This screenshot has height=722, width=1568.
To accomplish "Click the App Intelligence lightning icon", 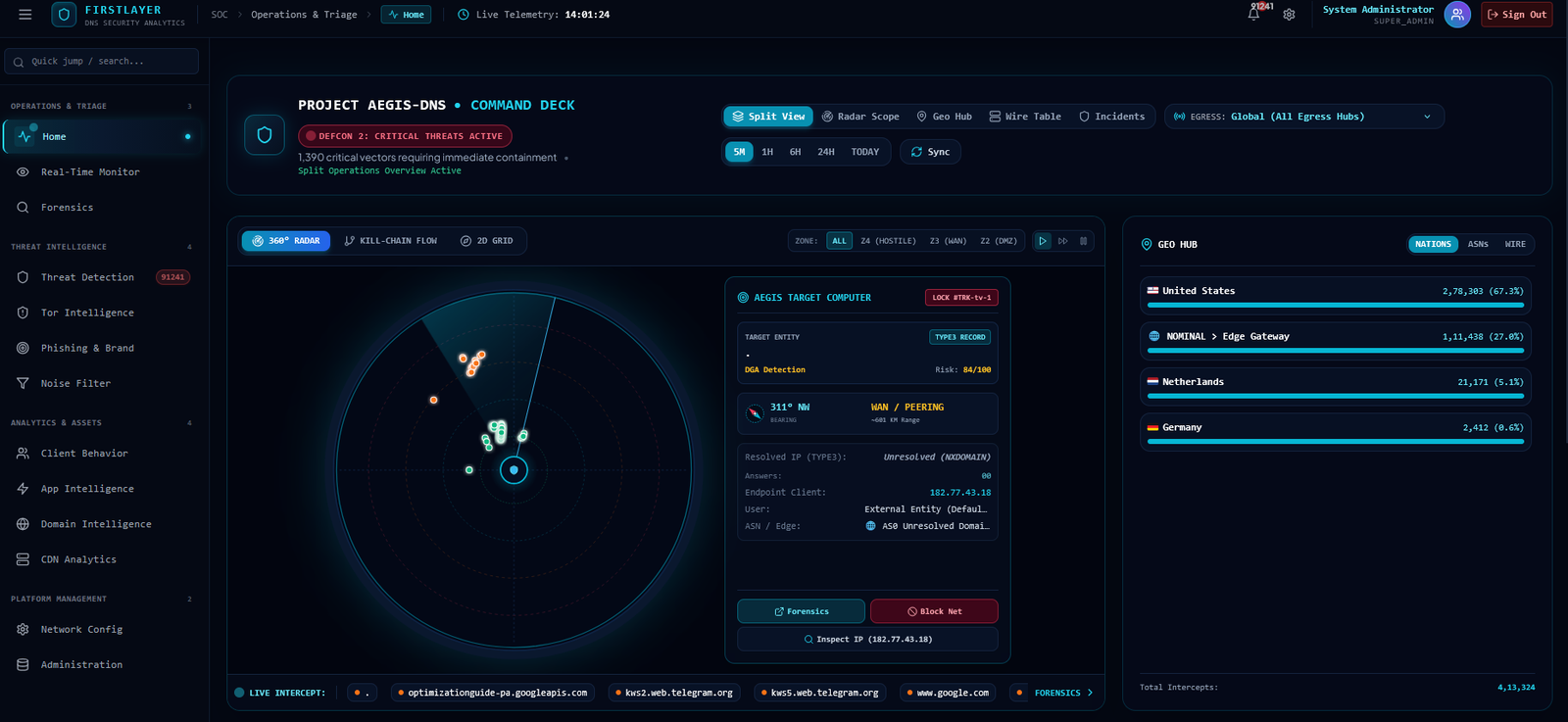I will pos(23,489).
